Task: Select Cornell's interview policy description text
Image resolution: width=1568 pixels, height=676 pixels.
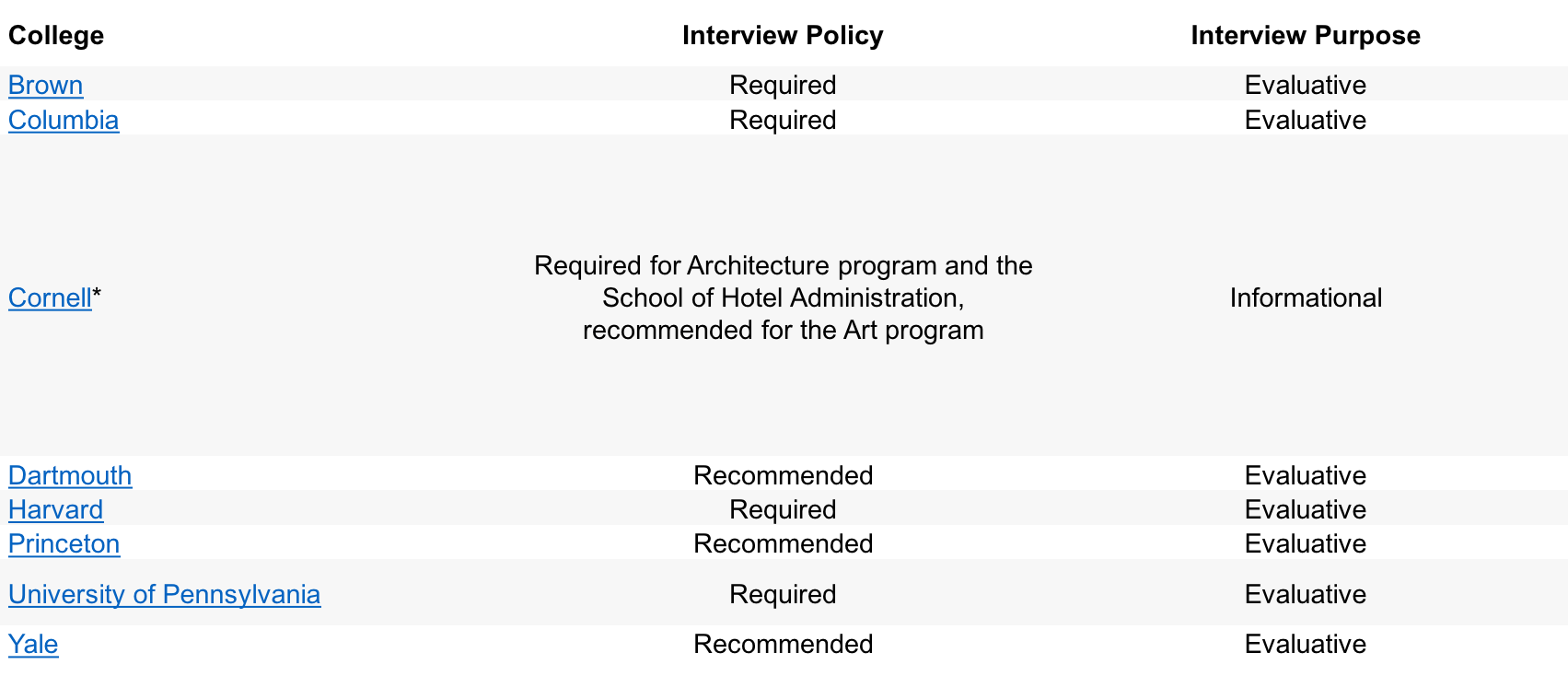Action: pos(783,297)
